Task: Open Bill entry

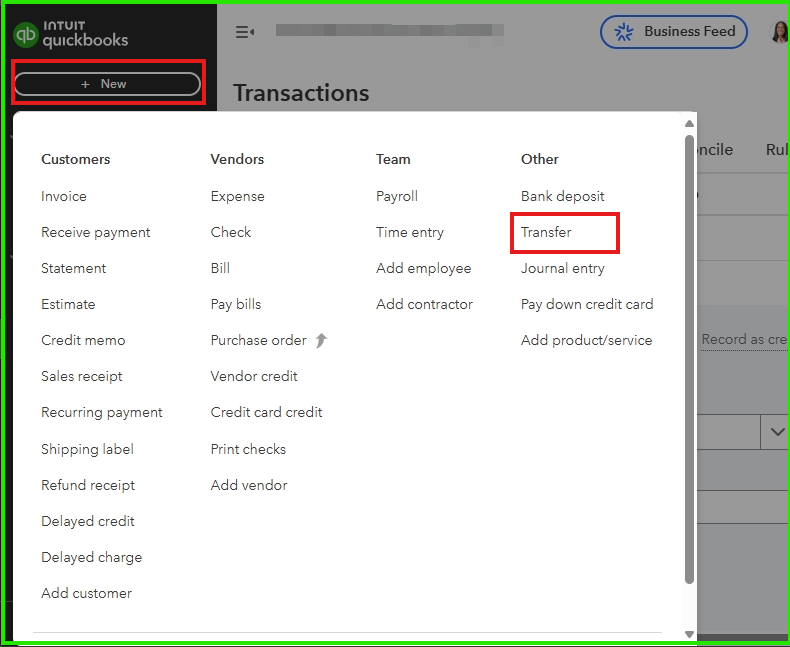Action: tap(220, 268)
